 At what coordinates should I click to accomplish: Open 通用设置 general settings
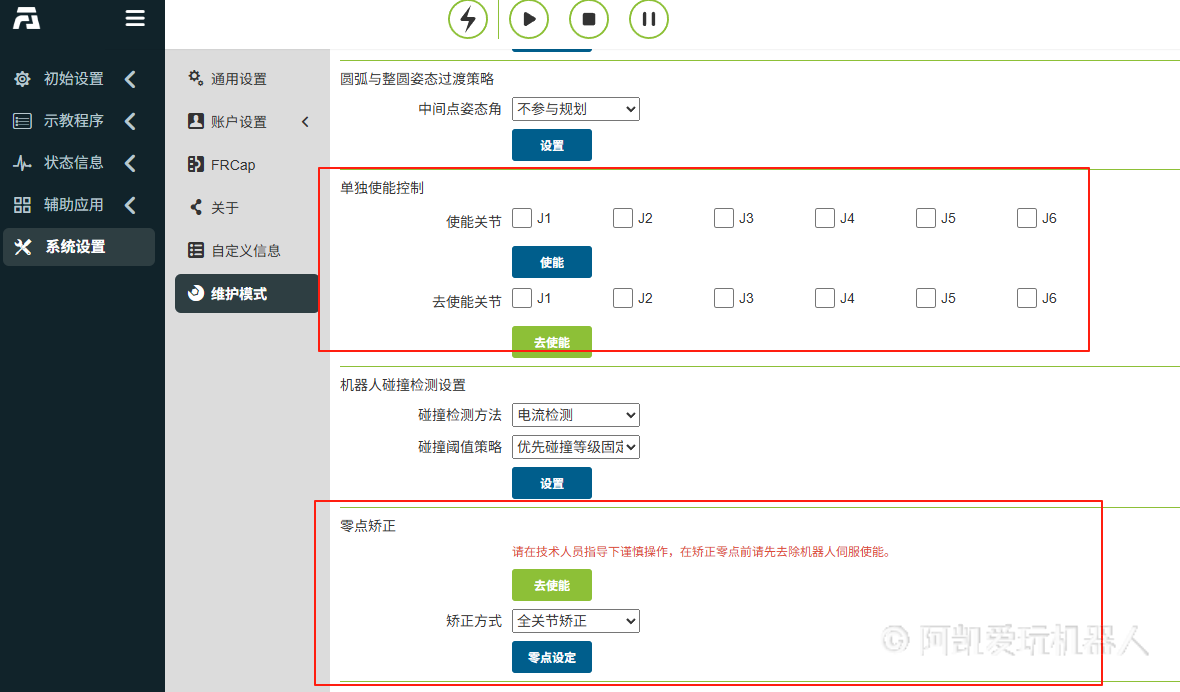(x=238, y=79)
